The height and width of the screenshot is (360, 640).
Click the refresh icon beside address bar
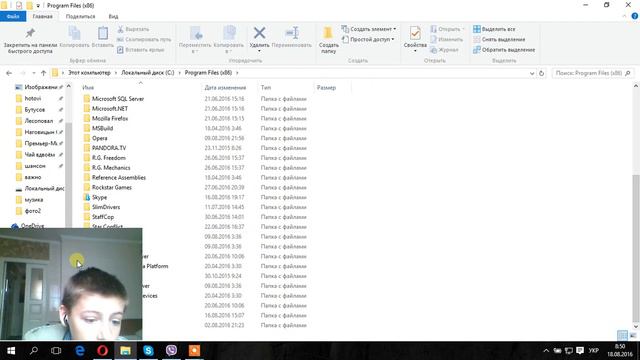541,73
